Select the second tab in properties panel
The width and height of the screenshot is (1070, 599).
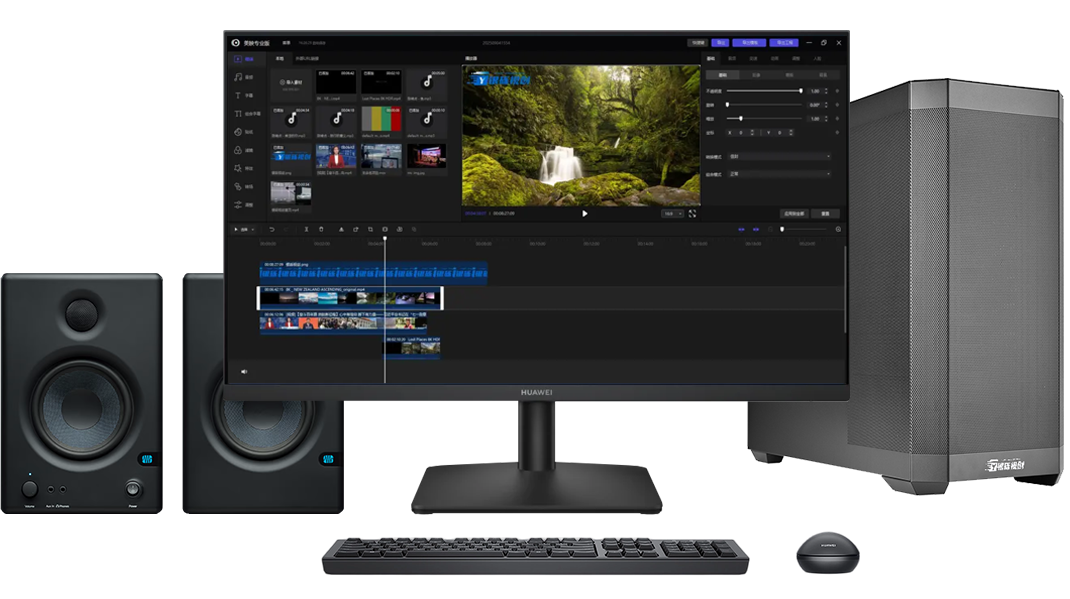(x=731, y=59)
